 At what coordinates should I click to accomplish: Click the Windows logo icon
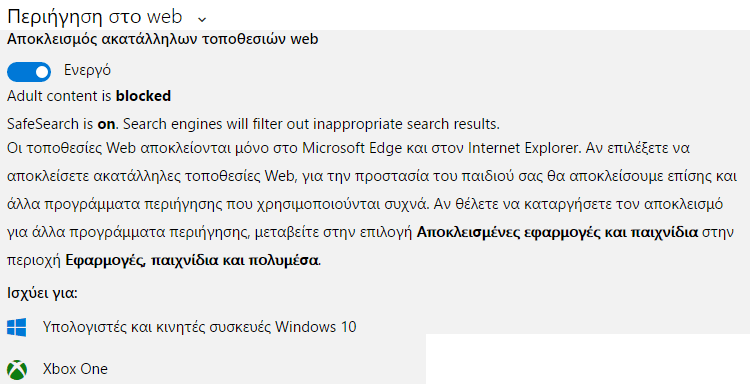click(17, 328)
